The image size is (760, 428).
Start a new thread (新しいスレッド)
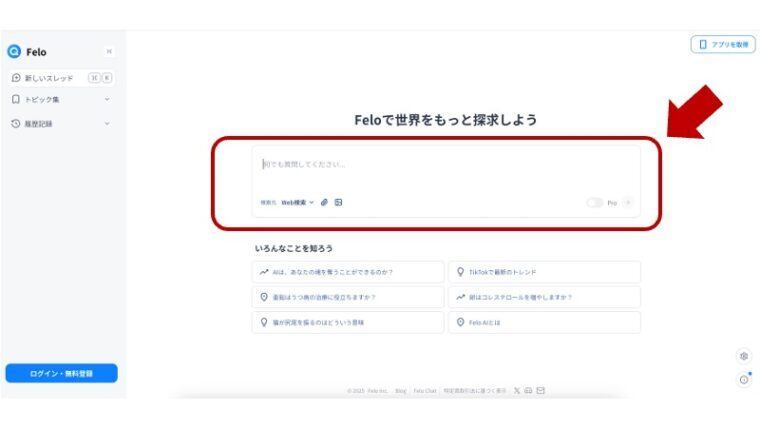[x=61, y=78]
